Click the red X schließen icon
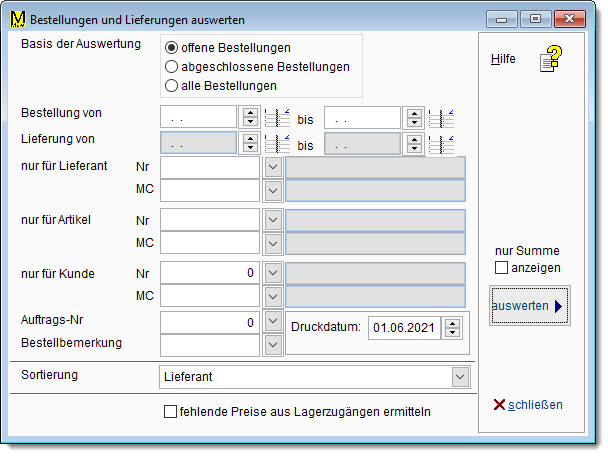Viewport: 608px width, 456px height. click(499, 405)
